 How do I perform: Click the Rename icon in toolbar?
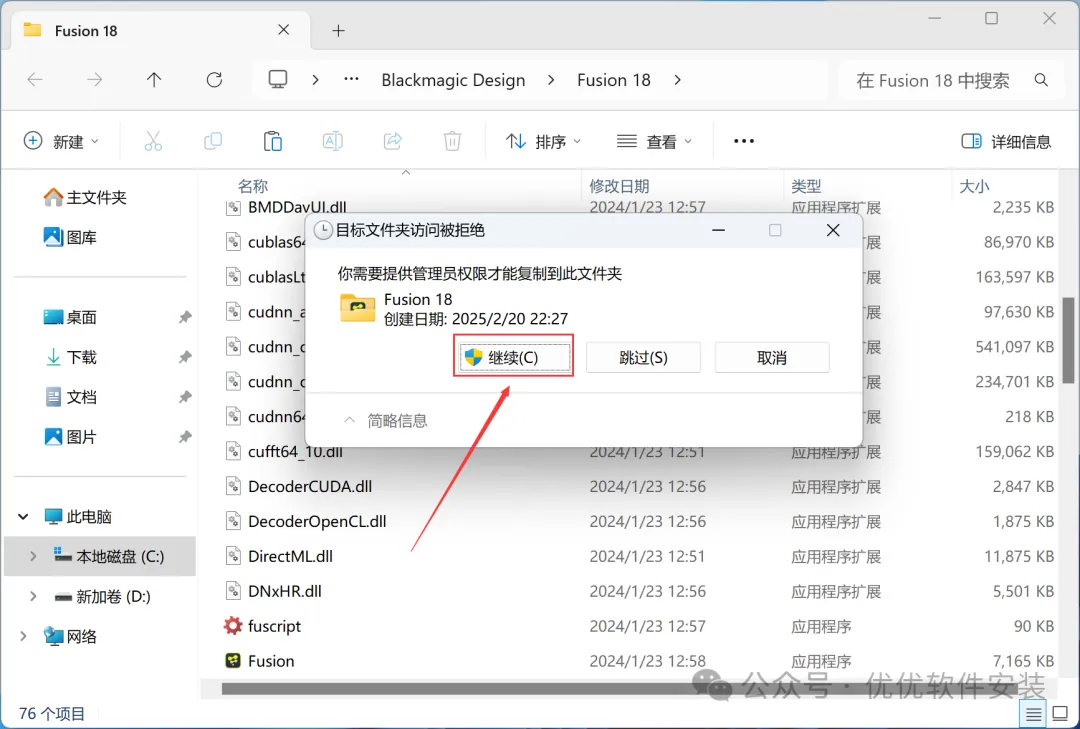point(333,141)
